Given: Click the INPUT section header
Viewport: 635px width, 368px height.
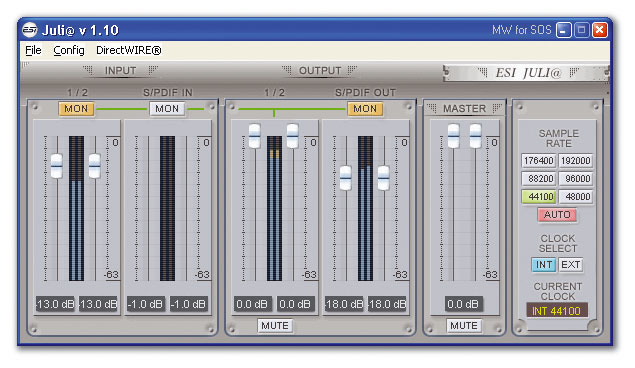Looking at the screenshot, I should [120, 70].
